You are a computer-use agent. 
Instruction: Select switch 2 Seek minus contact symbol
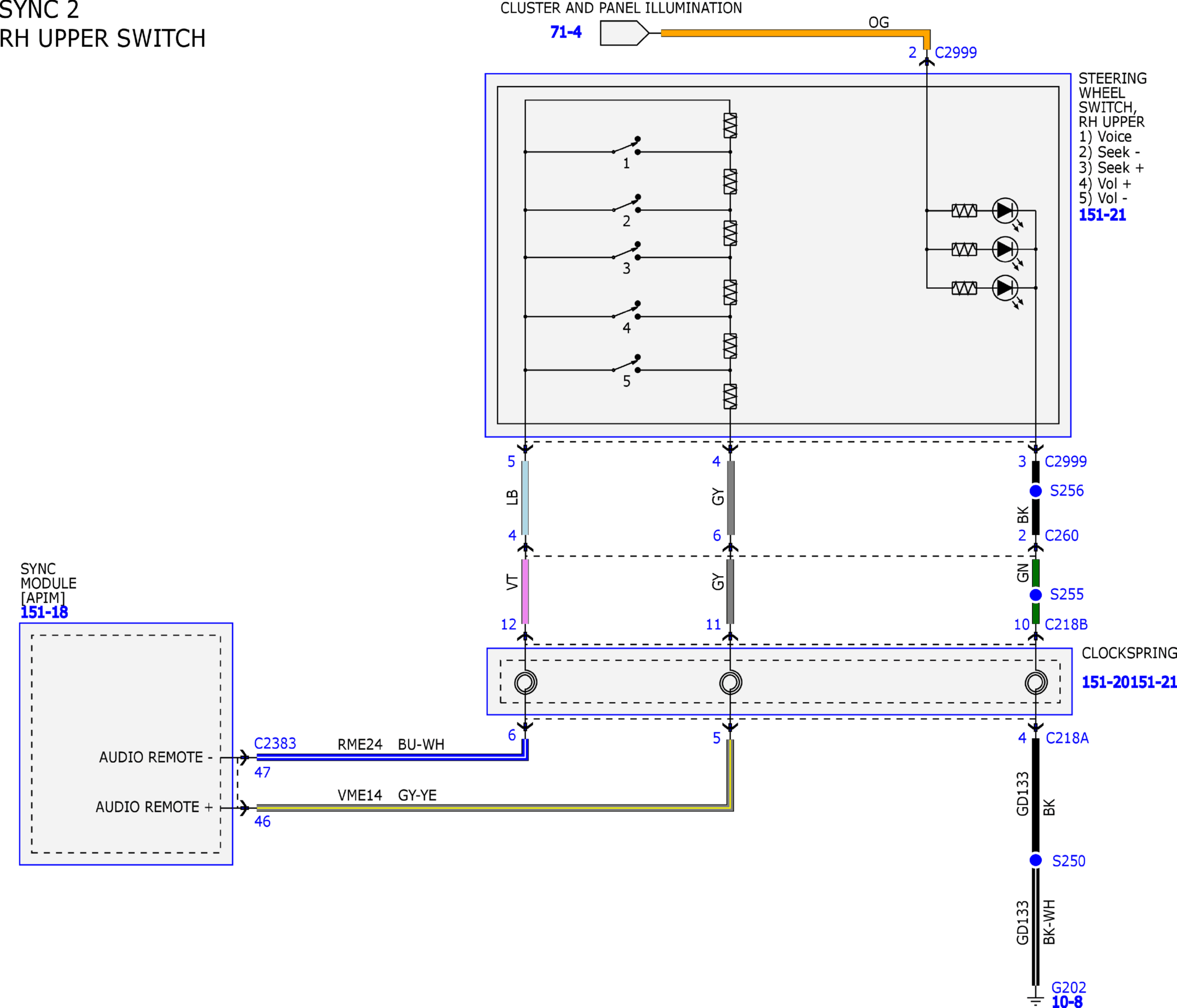[x=627, y=203]
